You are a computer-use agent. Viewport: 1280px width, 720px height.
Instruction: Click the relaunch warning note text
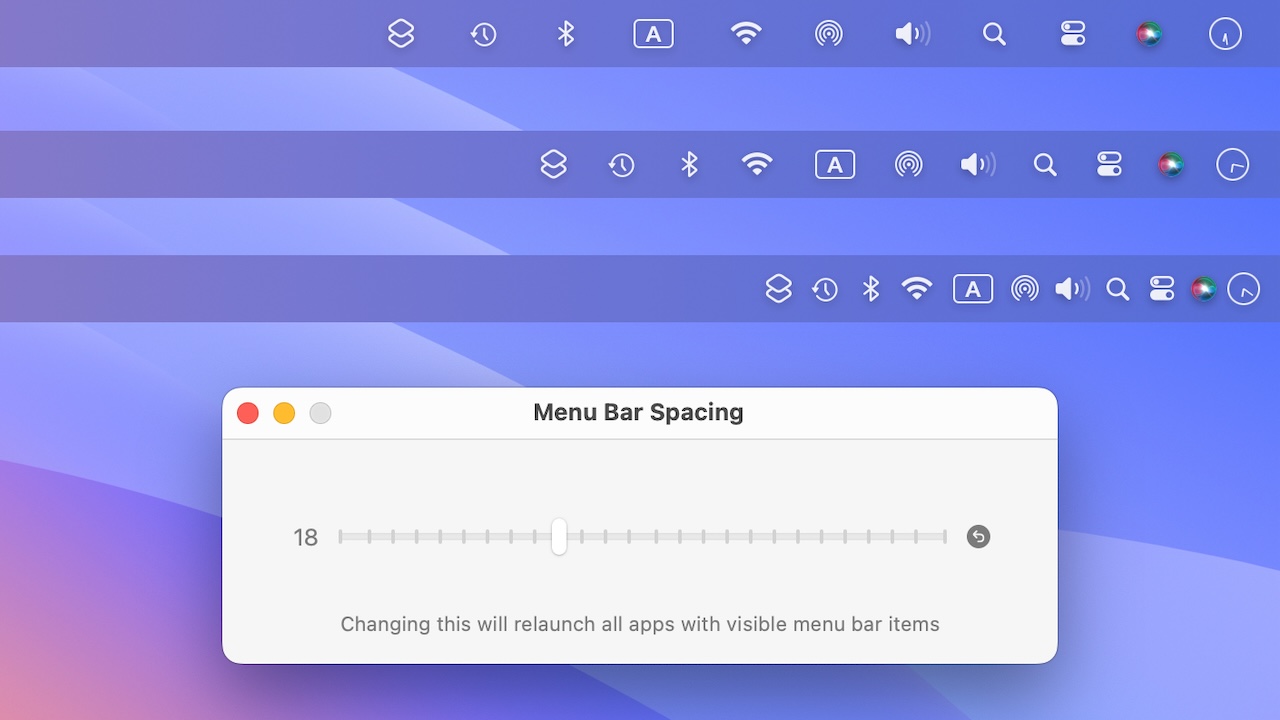click(x=640, y=625)
